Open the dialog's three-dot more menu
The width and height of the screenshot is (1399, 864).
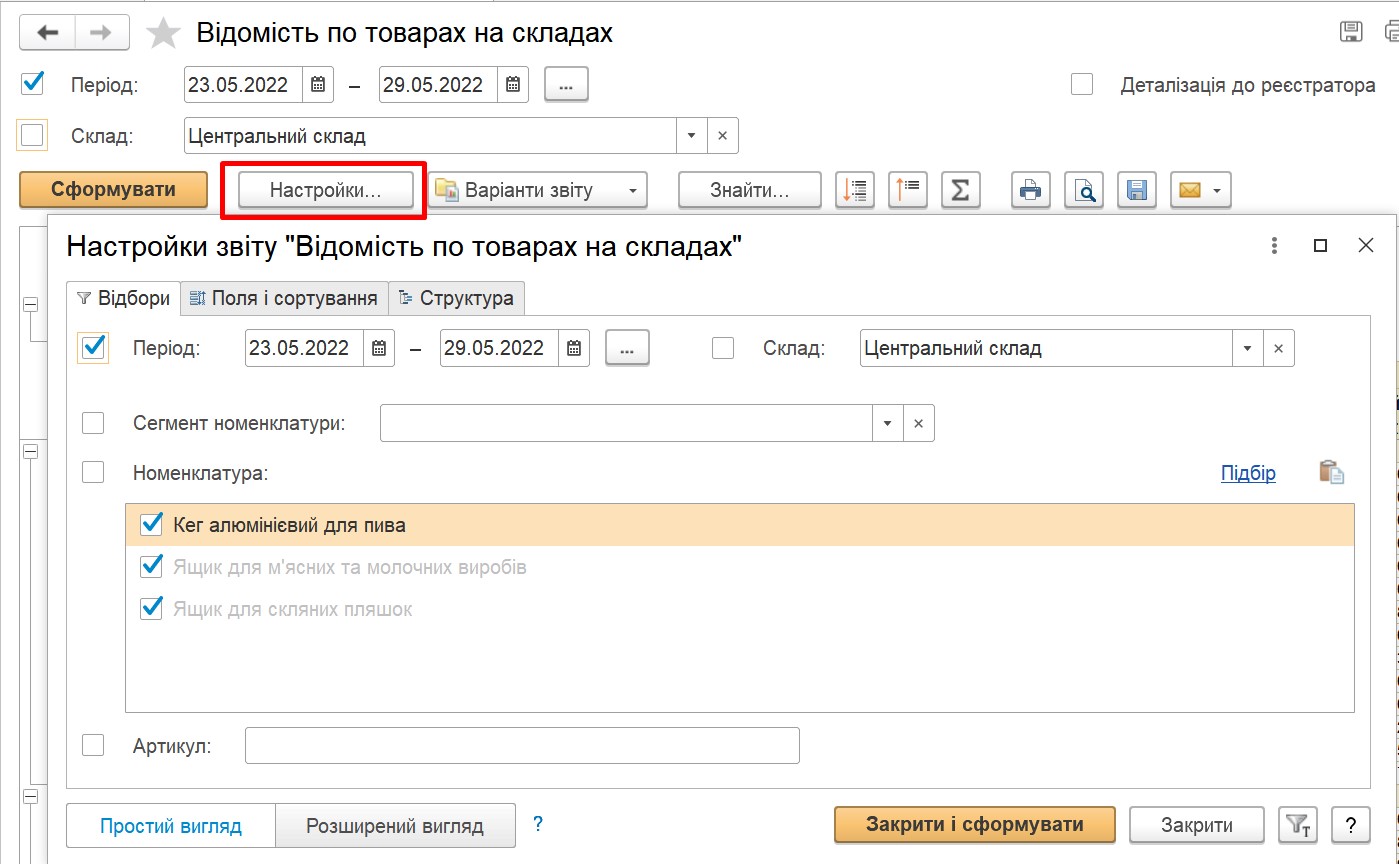point(1274,245)
